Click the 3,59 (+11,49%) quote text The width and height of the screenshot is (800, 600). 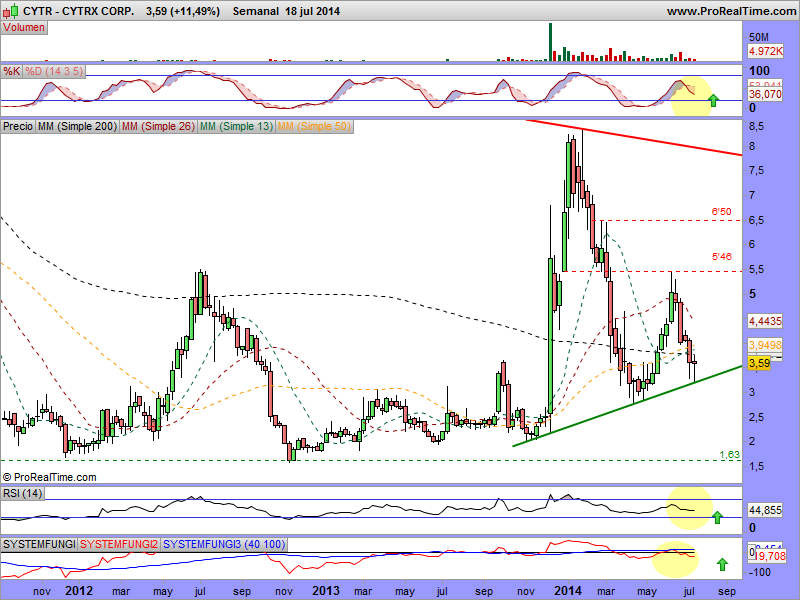183,11
